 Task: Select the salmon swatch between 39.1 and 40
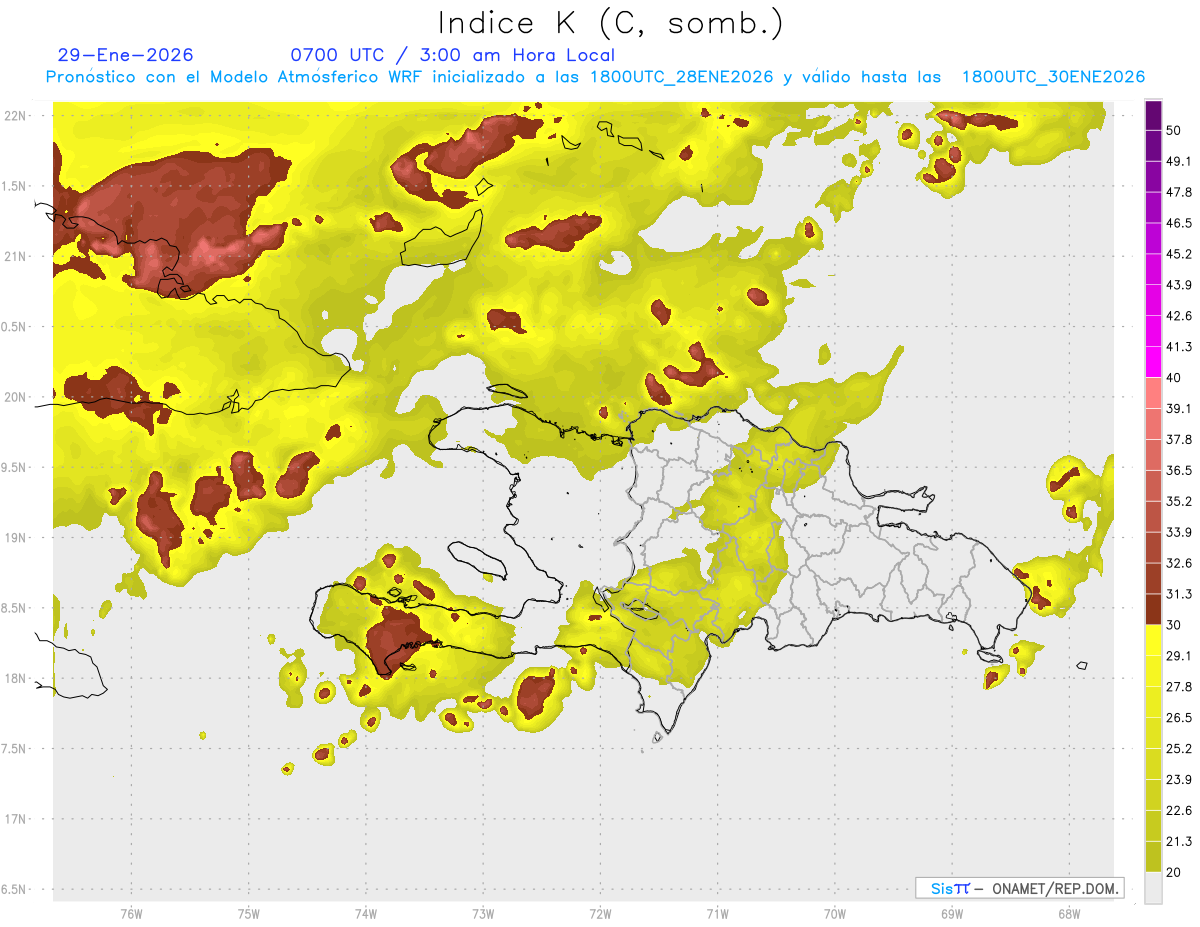[1153, 393]
